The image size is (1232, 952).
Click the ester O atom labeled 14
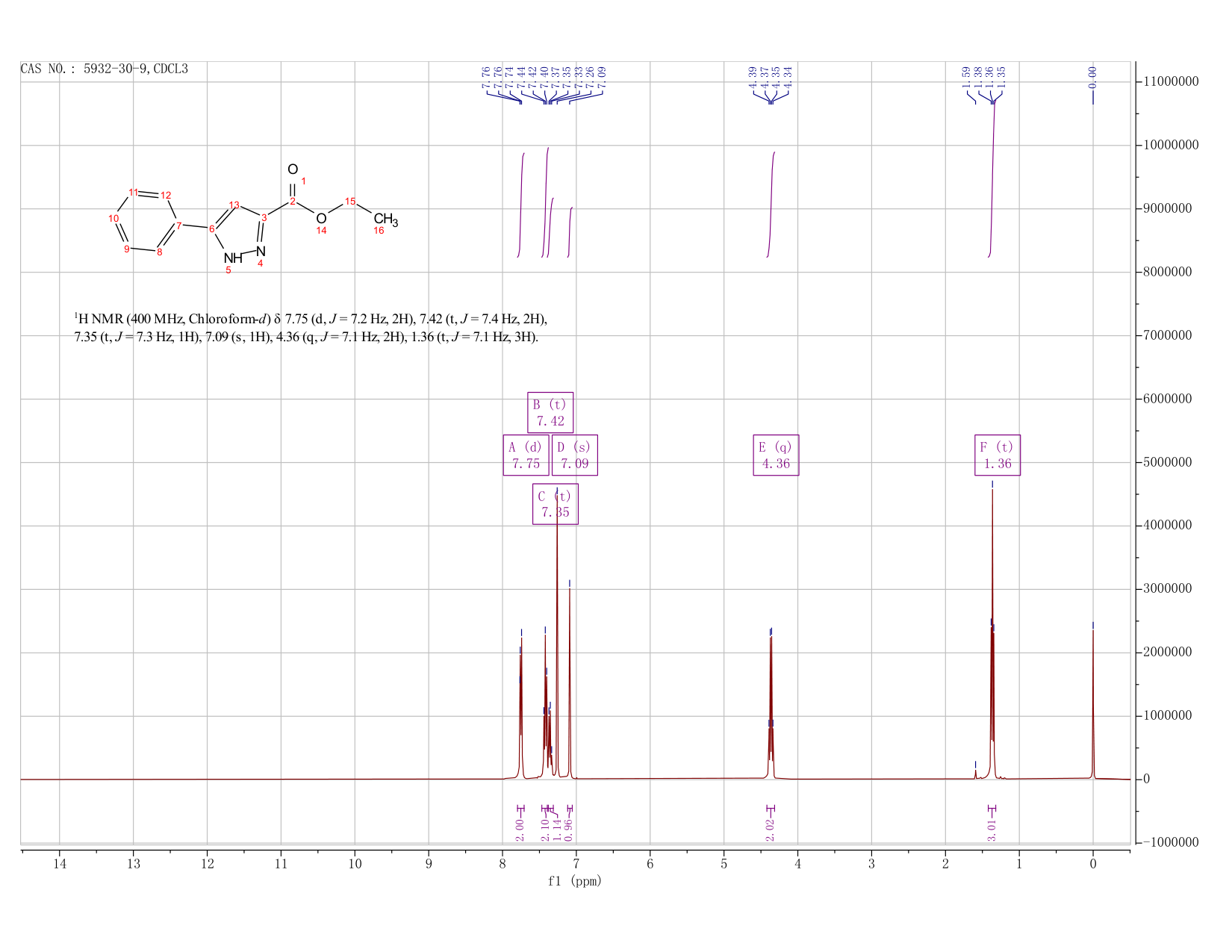coord(321,218)
